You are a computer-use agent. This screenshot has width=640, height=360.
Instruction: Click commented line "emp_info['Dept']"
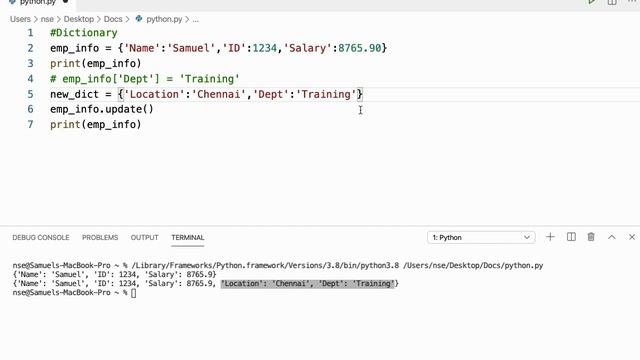[x=145, y=79]
